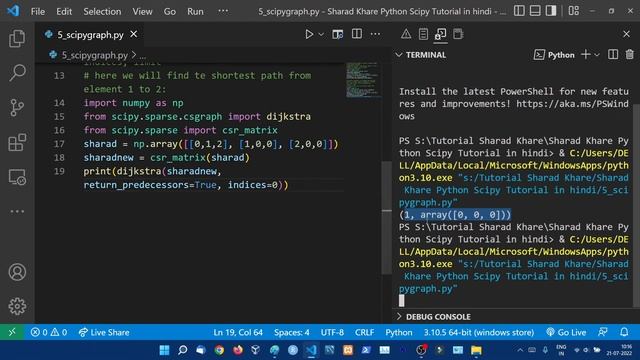Viewport: 640px width, 360px height.
Task: Open the new terminal launch profile dropdown
Action: [597, 55]
